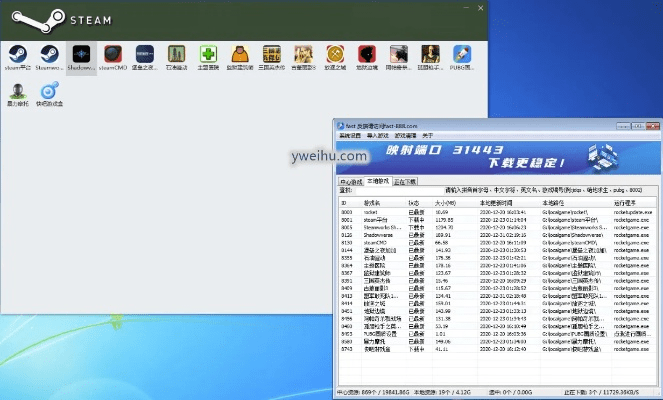
Task: Open the 暴力摩托 icon in second row
Action: (17, 92)
